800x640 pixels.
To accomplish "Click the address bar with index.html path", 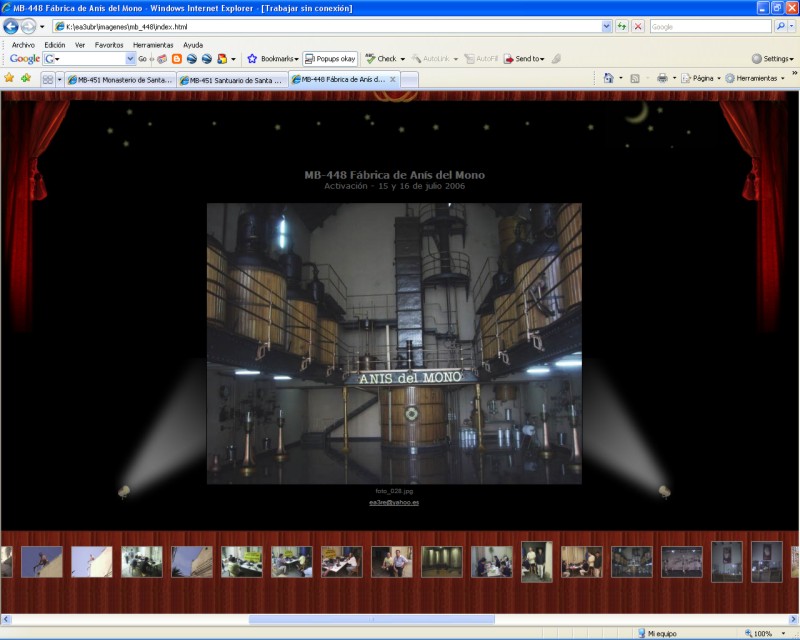I will pos(327,27).
